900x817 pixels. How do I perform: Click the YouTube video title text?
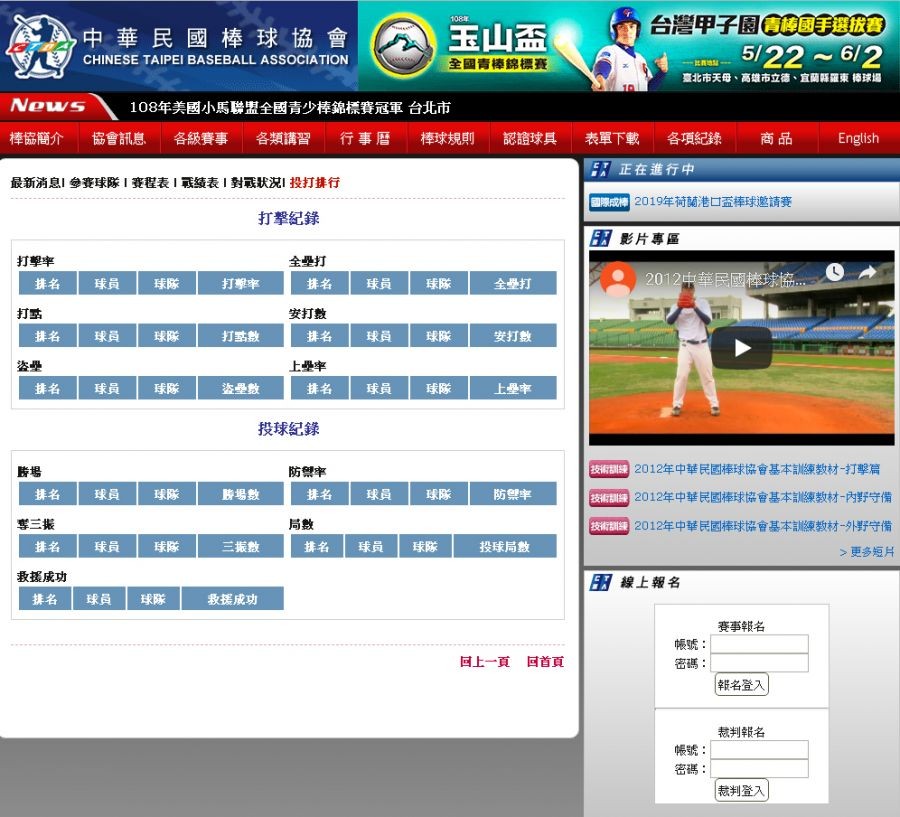tap(725, 280)
